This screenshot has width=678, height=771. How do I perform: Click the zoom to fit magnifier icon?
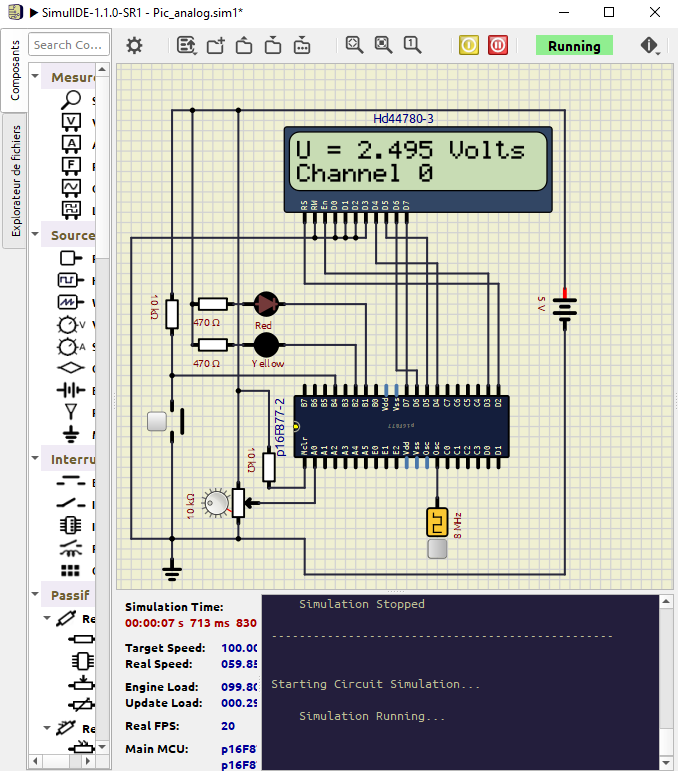354,45
